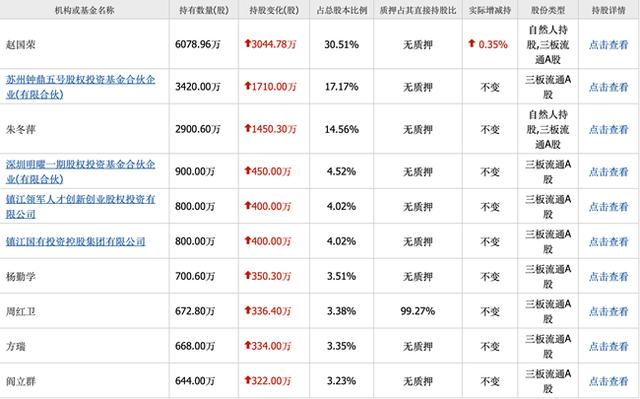
Task: Select shareholder name 周红卫
Action: point(21,312)
